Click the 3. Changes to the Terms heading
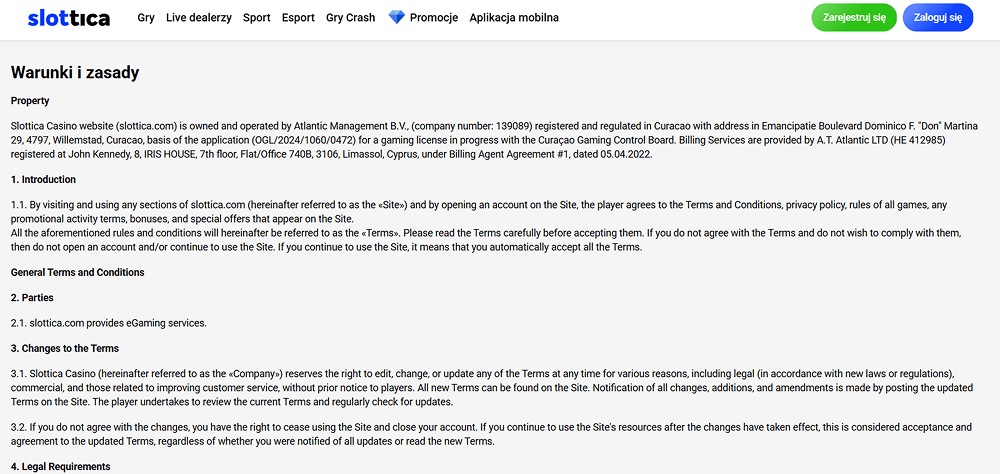The image size is (1000, 474). (65, 349)
